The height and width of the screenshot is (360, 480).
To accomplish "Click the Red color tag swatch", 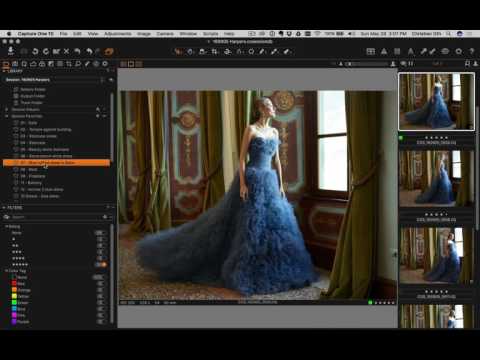I will (14, 283).
